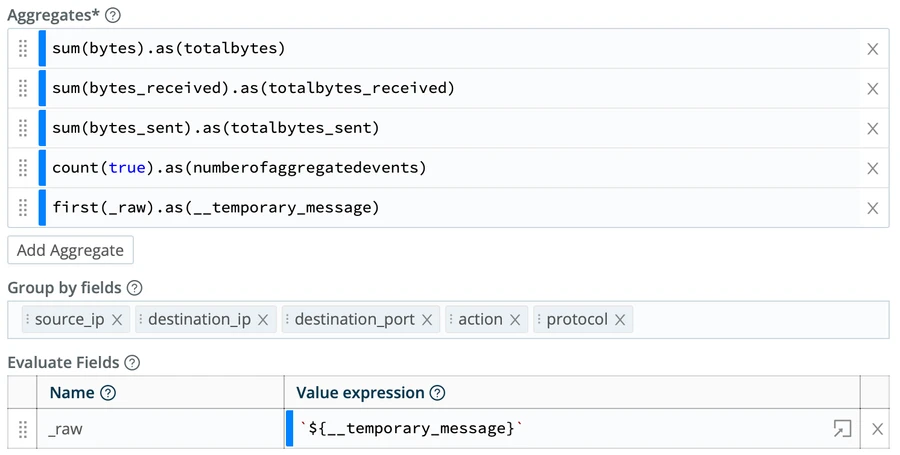Remove the action group by tag
The height and width of the screenshot is (455, 900).
tap(515, 320)
